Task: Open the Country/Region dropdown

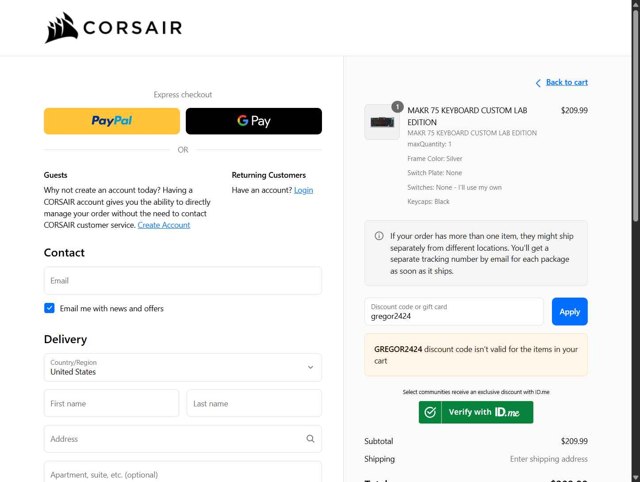Action: pos(183,367)
